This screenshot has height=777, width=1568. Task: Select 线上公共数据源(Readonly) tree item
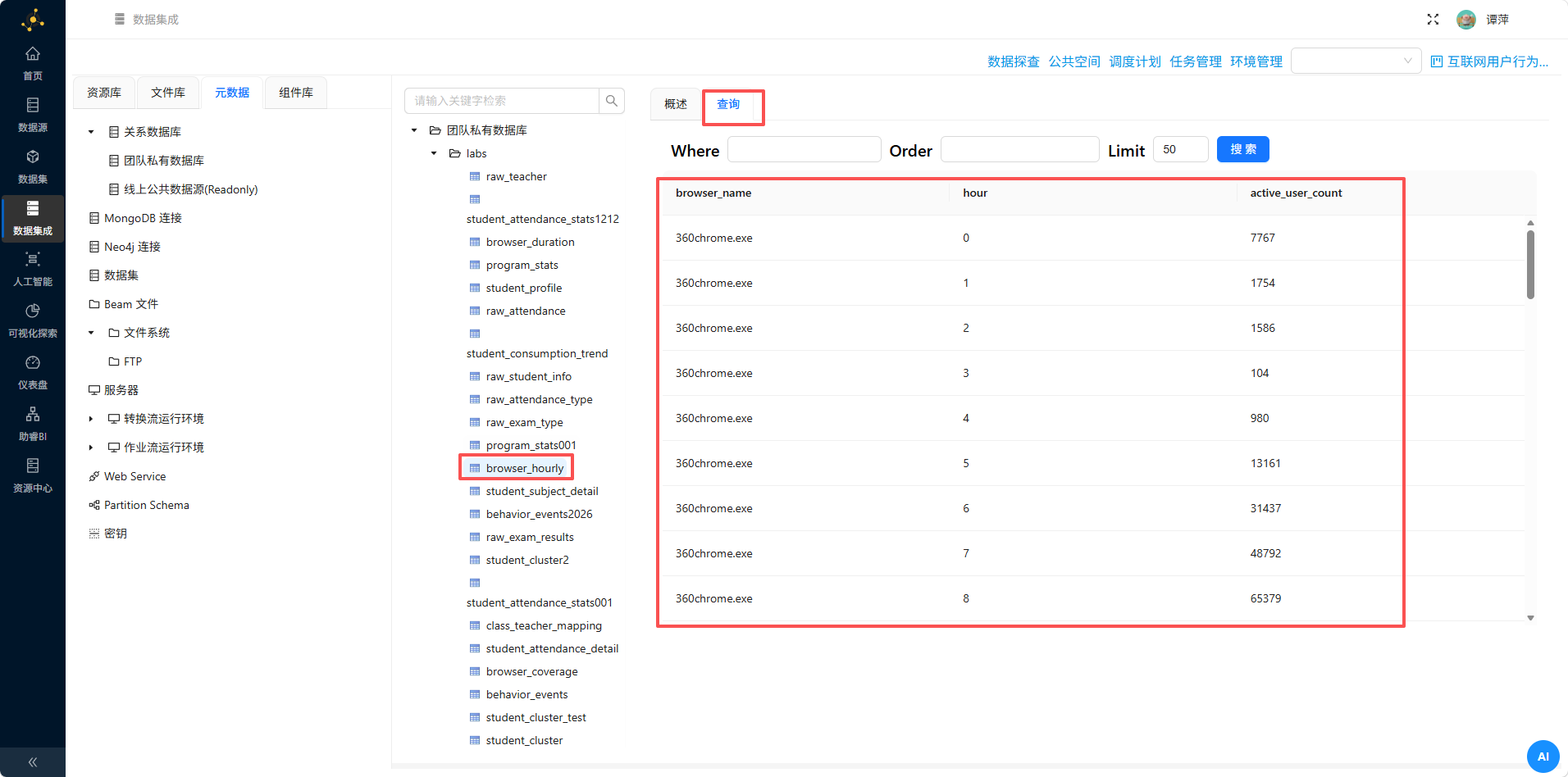point(190,189)
